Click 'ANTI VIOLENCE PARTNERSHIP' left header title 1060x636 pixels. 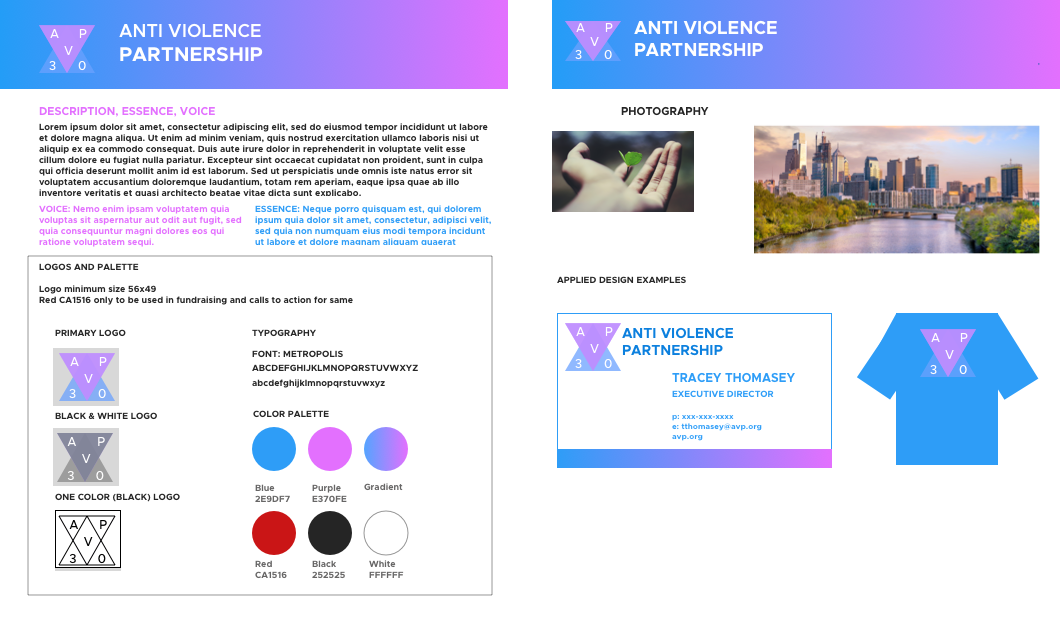coord(191,43)
